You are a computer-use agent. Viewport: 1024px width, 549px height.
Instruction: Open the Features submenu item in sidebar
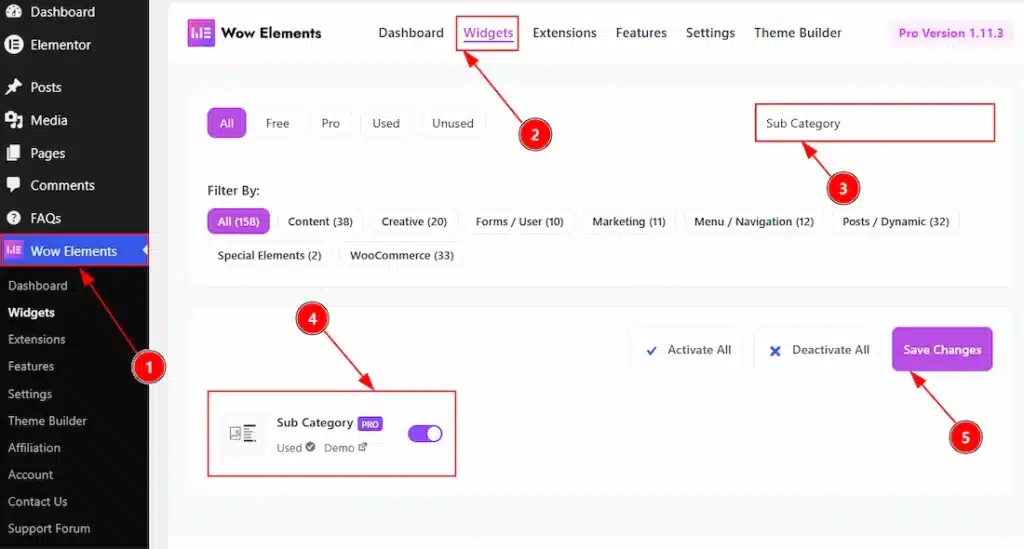(x=31, y=366)
